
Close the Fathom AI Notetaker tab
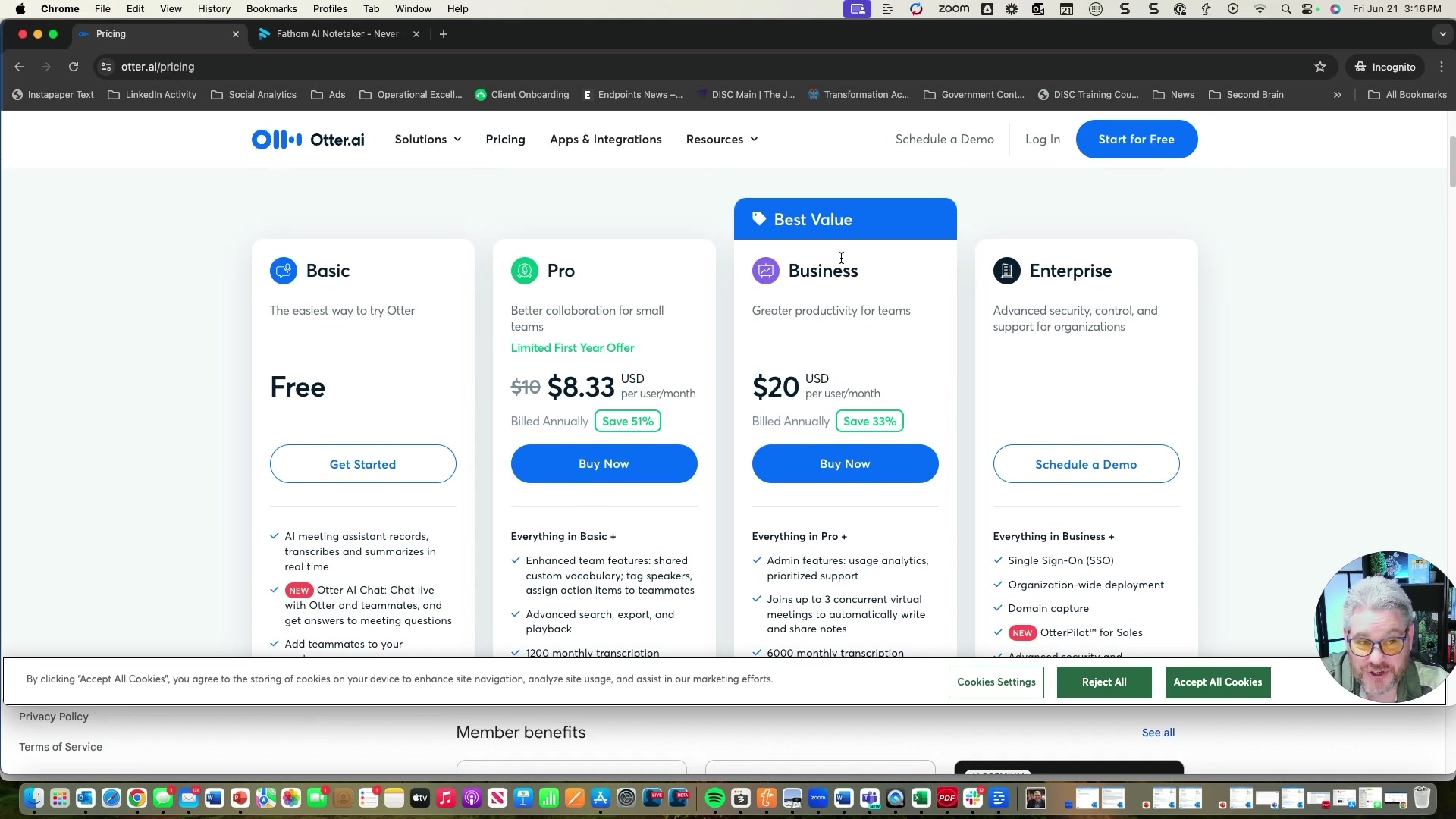point(416,34)
